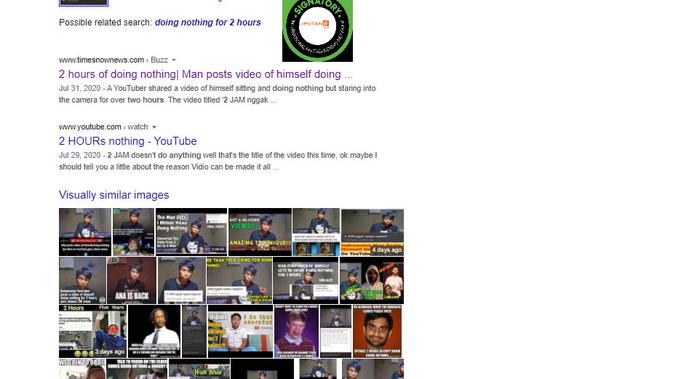Open thumbnail of man in white shirt and tie
The width and height of the screenshot is (673, 379).
tap(154, 331)
